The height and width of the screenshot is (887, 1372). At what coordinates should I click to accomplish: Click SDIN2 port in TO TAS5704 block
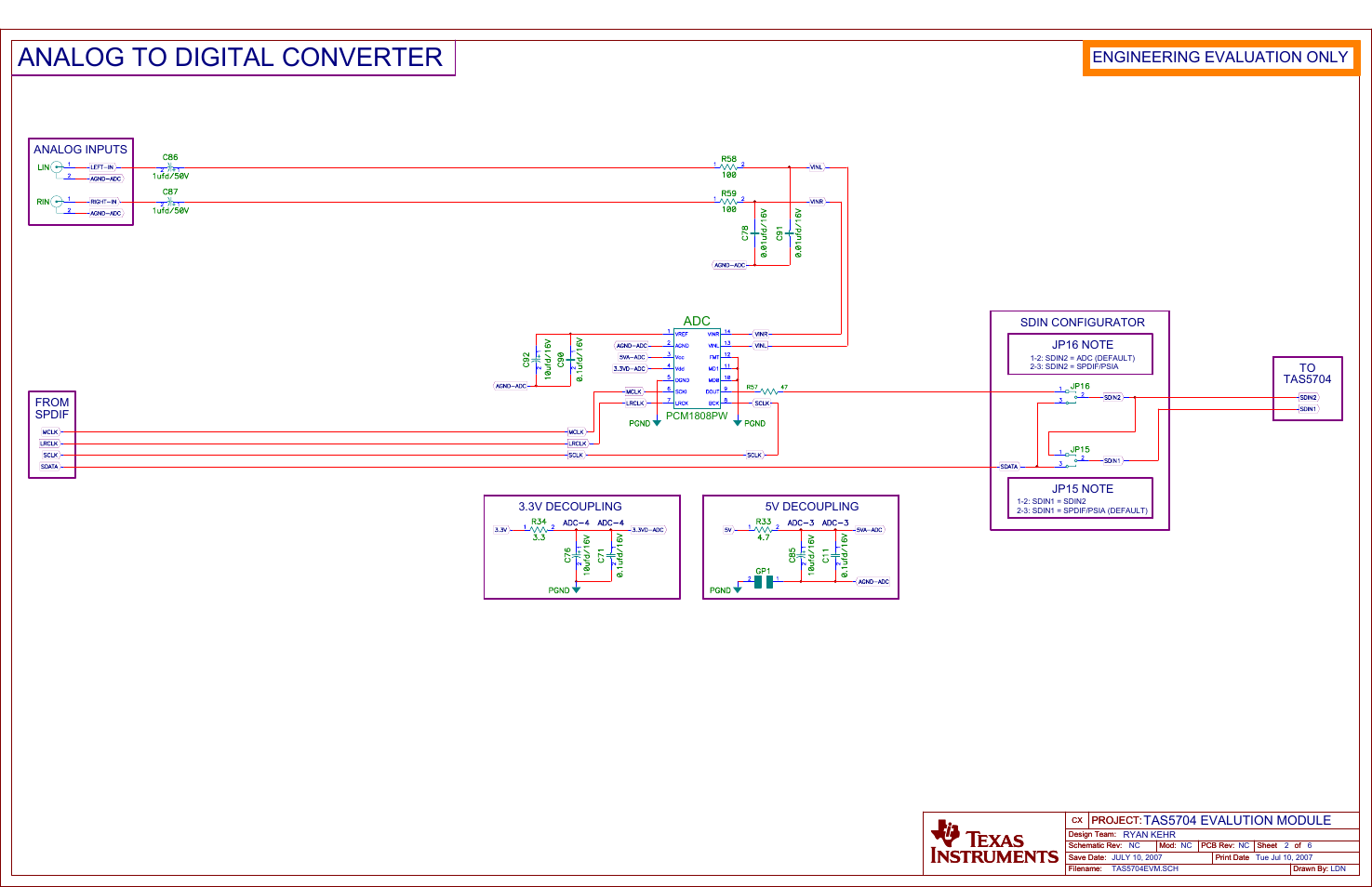pyautogui.click(x=1309, y=398)
